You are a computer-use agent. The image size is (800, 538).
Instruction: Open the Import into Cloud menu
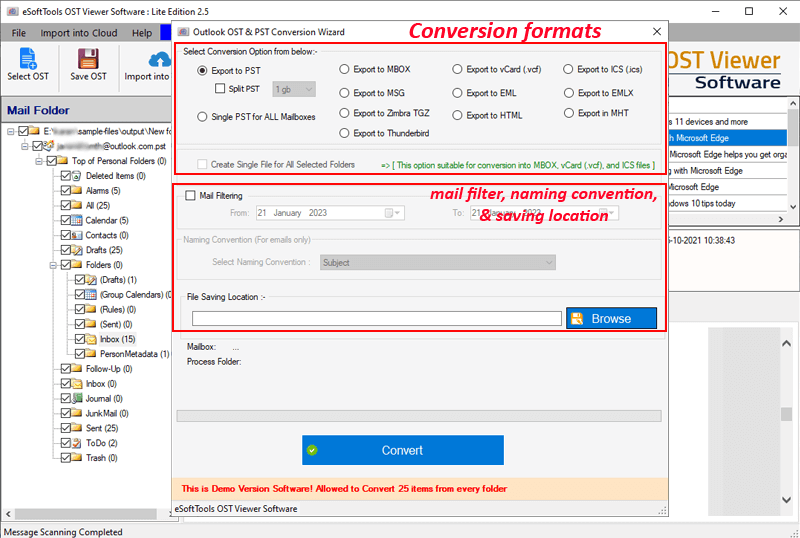point(79,33)
